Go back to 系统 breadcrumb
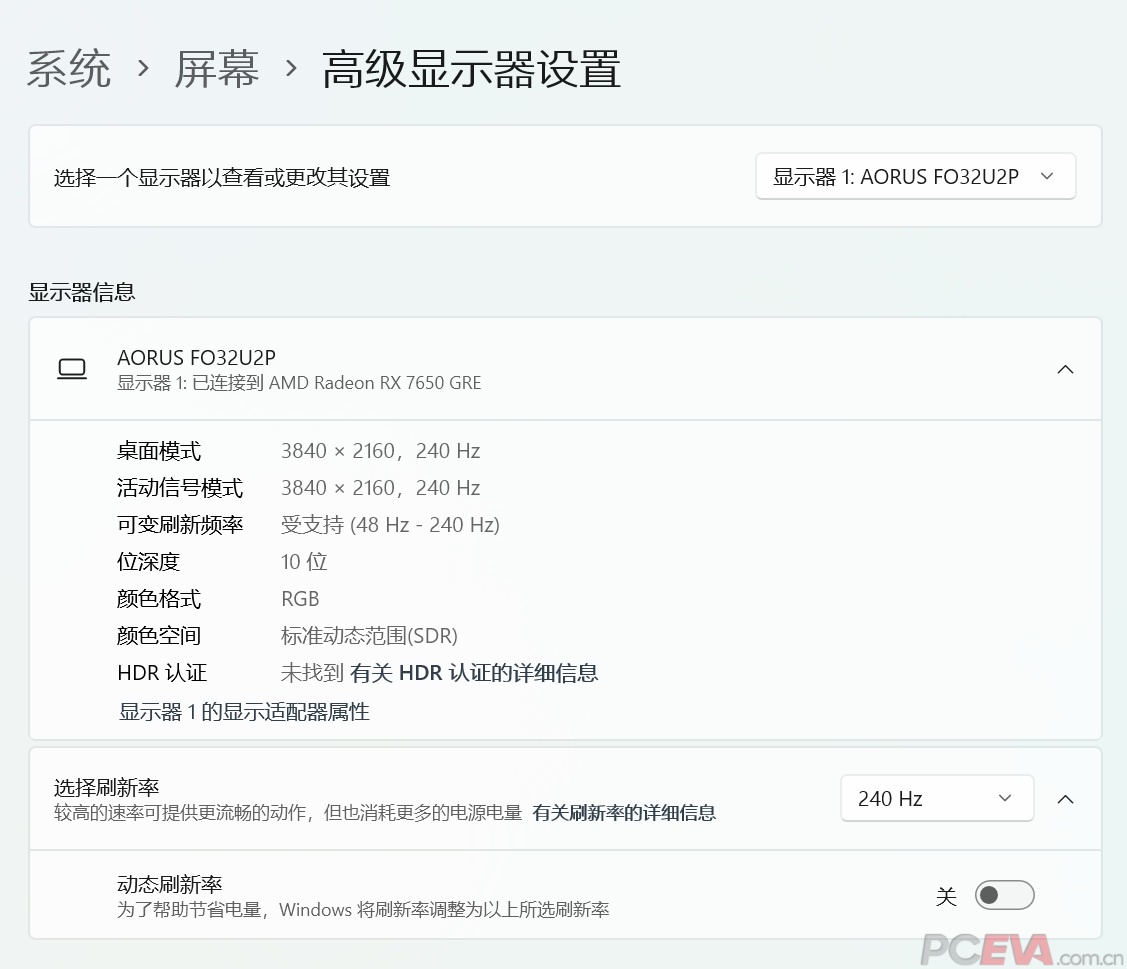1127x969 pixels. (69, 70)
